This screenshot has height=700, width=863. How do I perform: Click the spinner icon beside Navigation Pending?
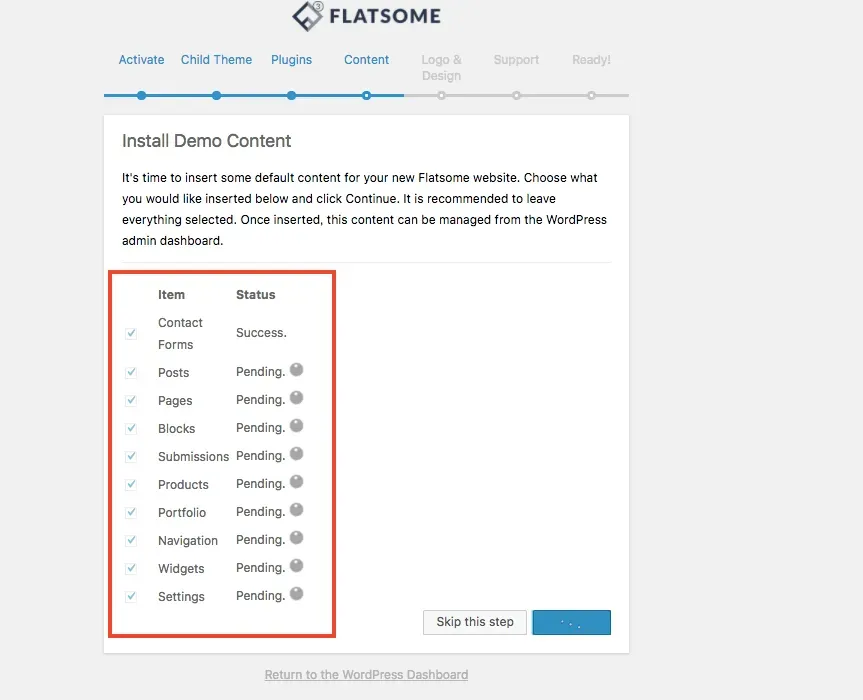tap(296, 537)
